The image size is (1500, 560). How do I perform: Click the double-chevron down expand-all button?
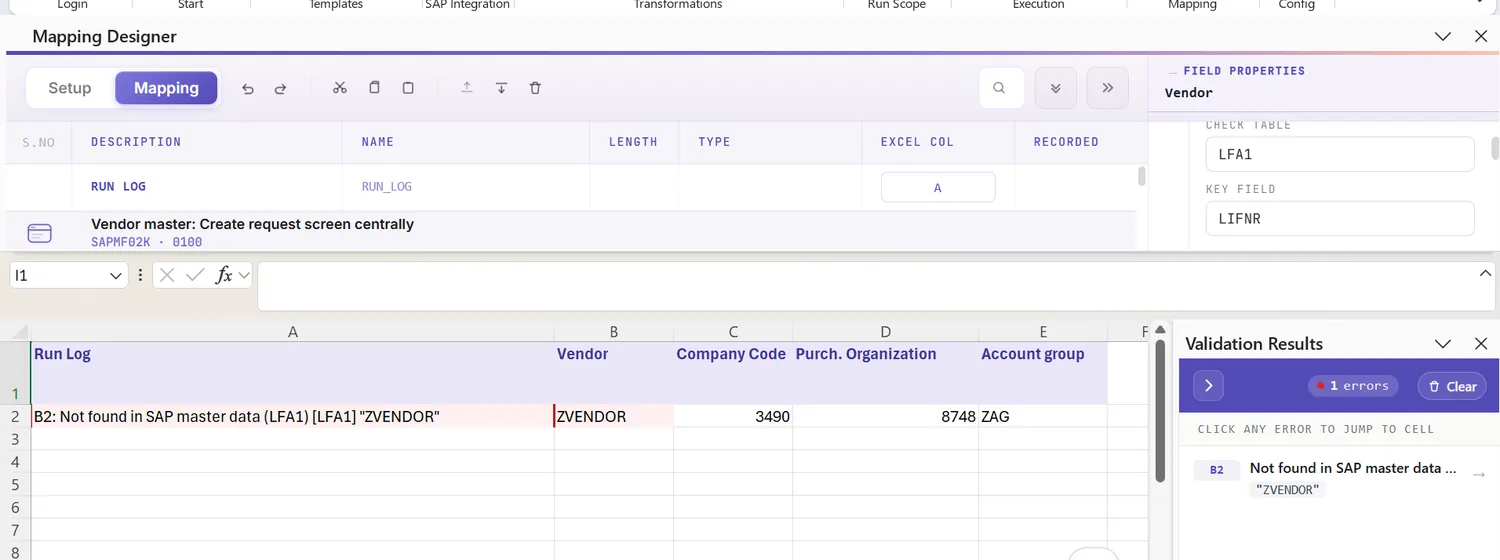pos(1055,88)
